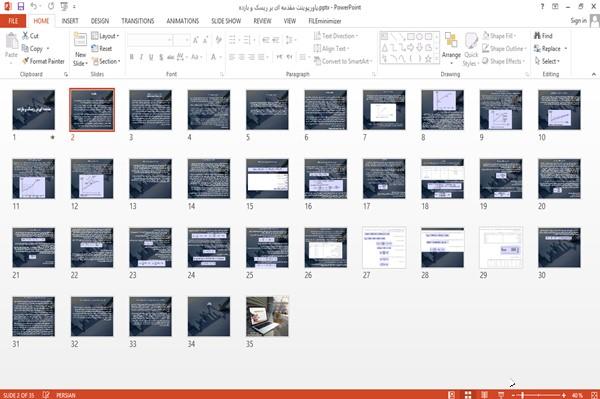Click Convert to SmartArt
The height and width of the screenshot is (399, 600).
(x=342, y=61)
